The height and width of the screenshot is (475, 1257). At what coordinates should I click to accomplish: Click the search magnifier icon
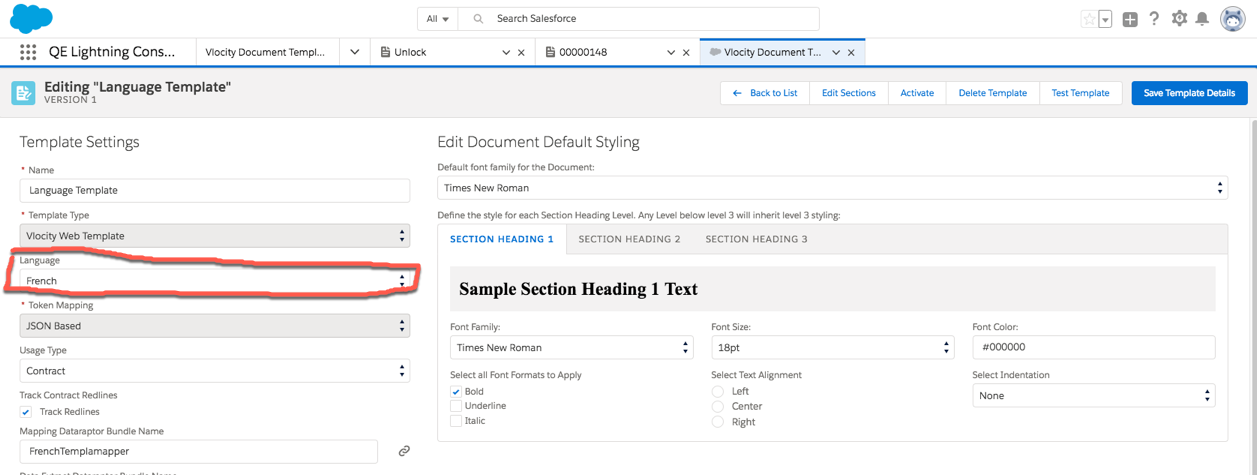(x=479, y=19)
